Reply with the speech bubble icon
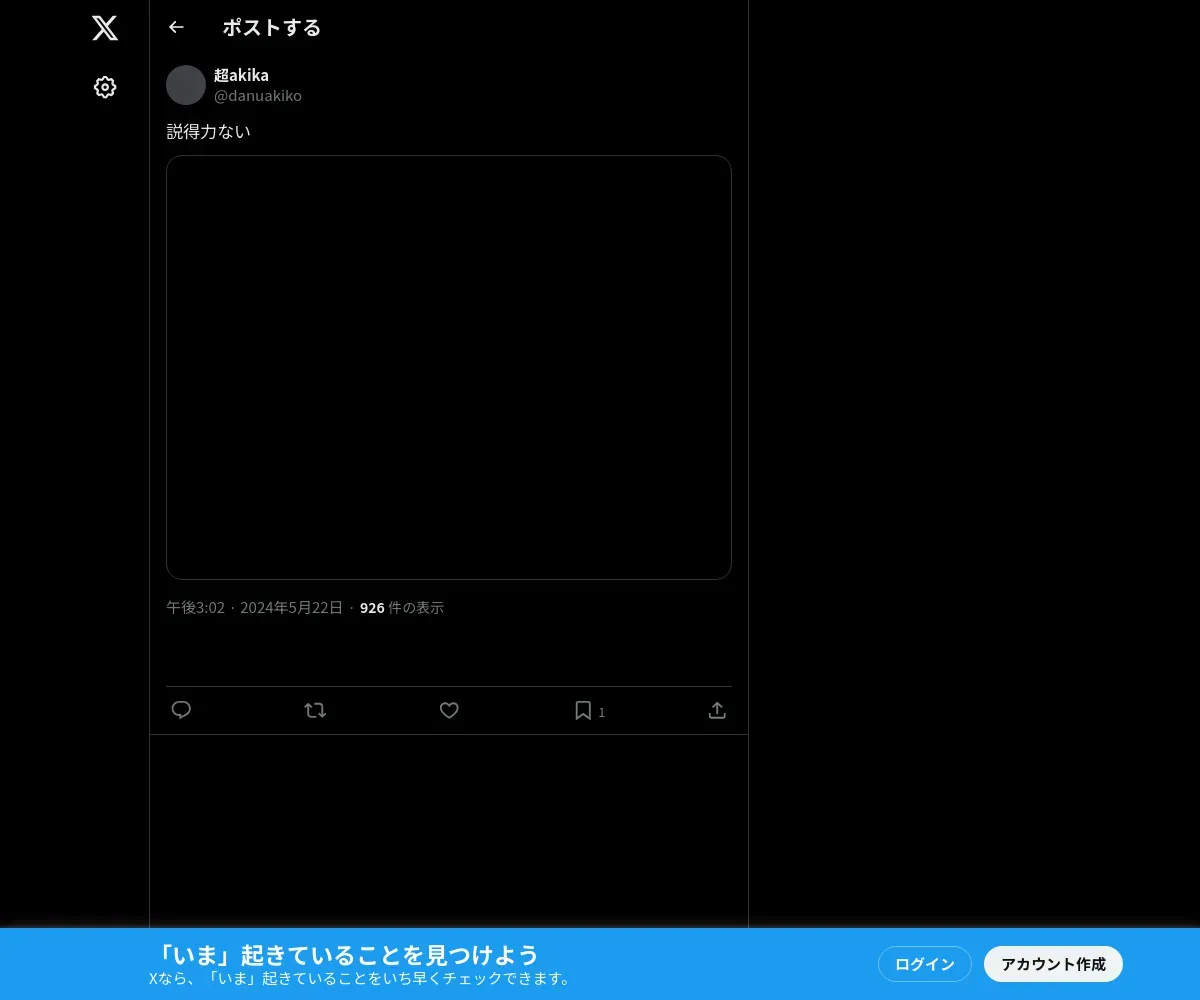Image resolution: width=1200 pixels, height=1000 pixels. pyautogui.click(x=181, y=710)
